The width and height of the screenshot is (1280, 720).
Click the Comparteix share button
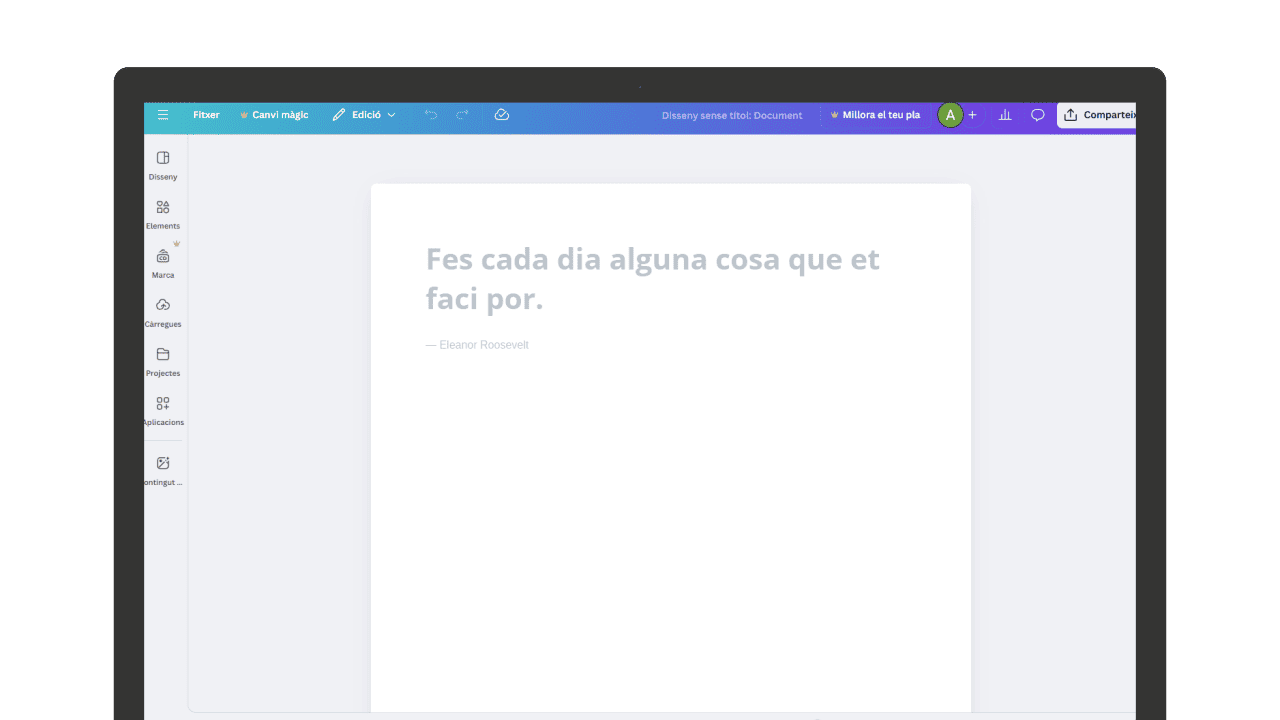[x=1097, y=115]
